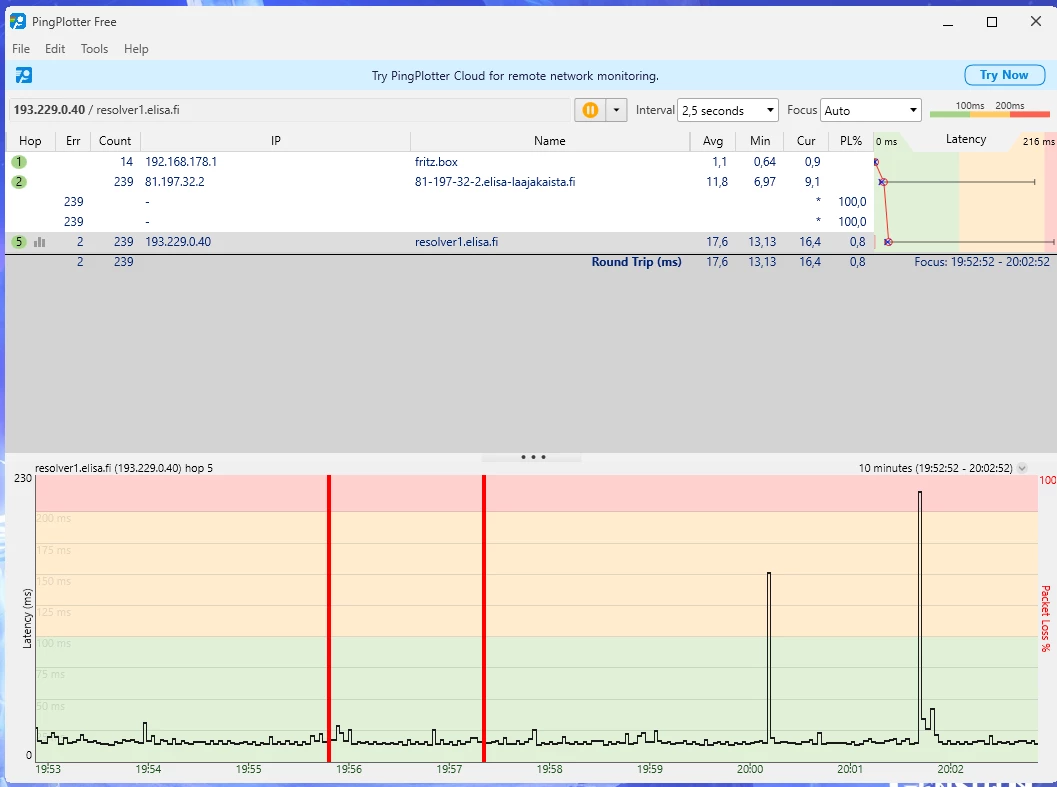The height and width of the screenshot is (787, 1057).
Task: Click the hop 5 packet loss value 0,8
Action: tap(857, 241)
